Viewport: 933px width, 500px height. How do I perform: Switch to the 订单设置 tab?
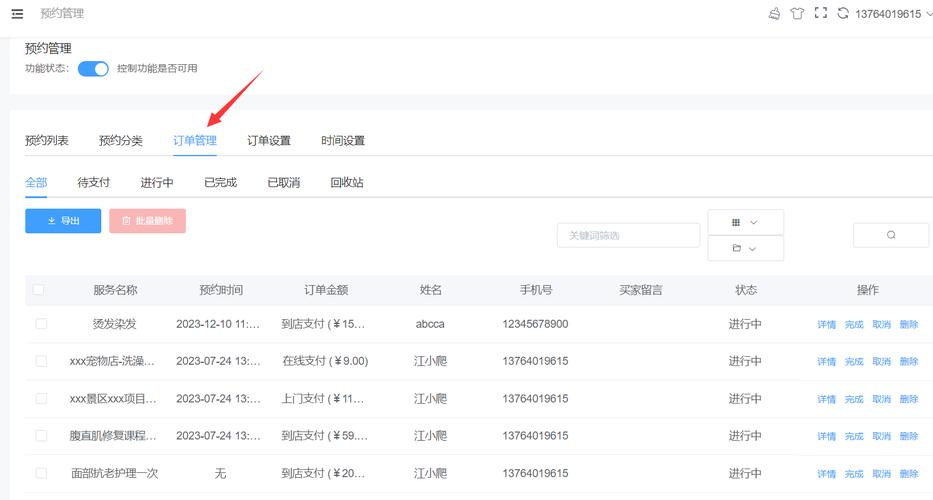pos(269,141)
